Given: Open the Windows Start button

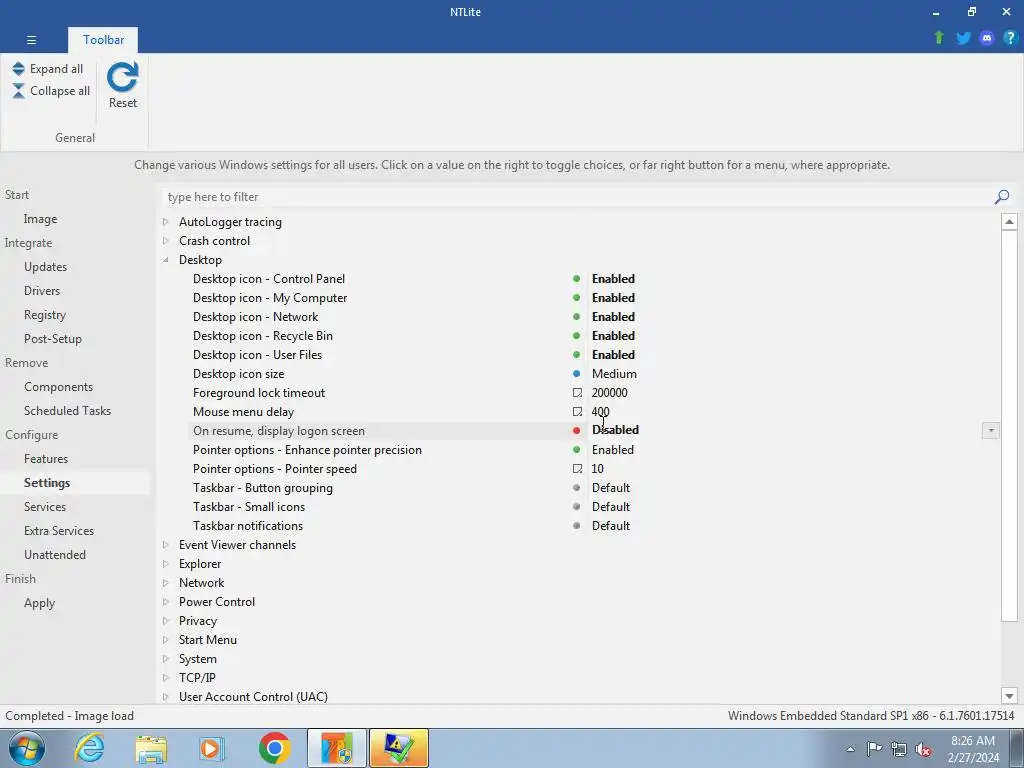Looking at the screenshot, I should point(27,748).
